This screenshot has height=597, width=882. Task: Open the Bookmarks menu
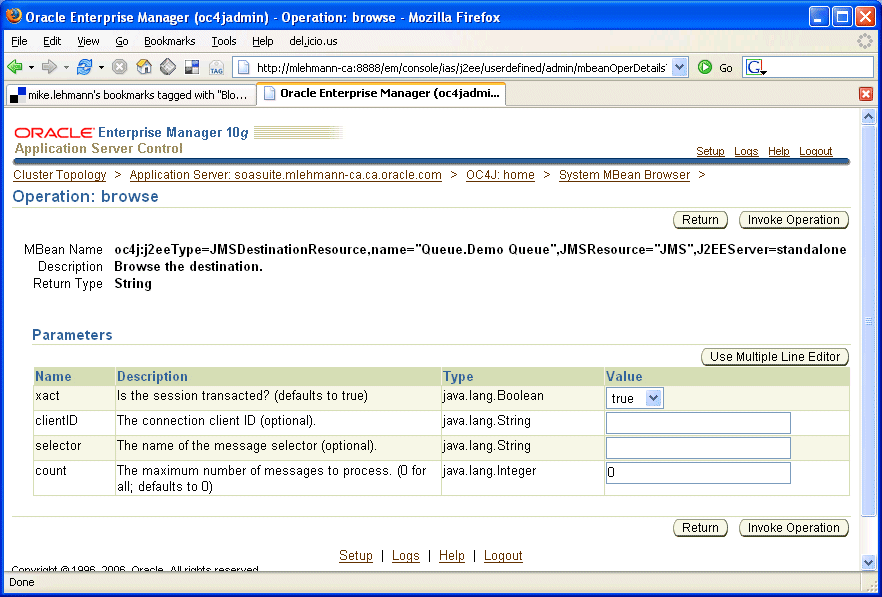(170, 41)
